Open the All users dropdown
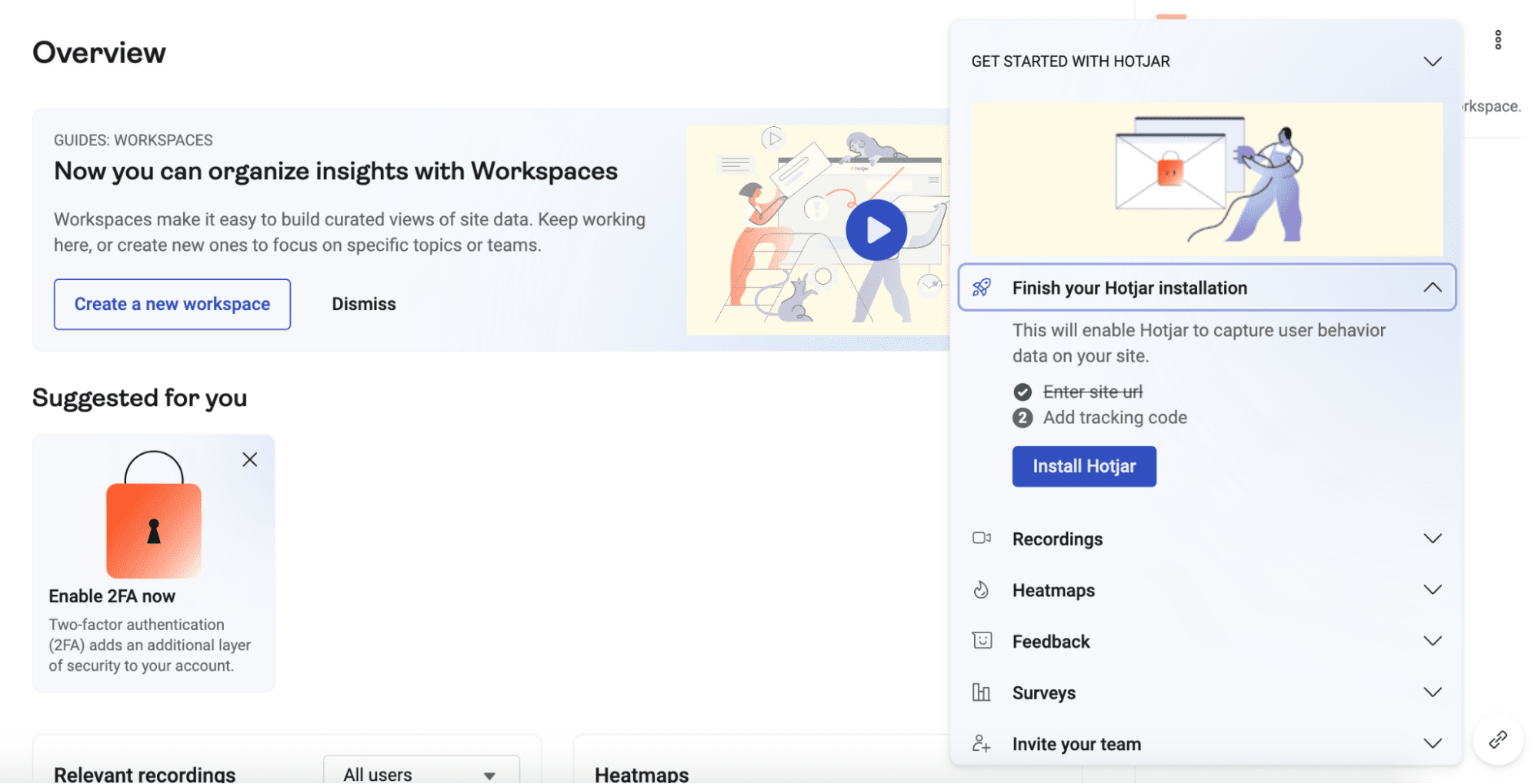1538x784 pixels. click(421, 772)
